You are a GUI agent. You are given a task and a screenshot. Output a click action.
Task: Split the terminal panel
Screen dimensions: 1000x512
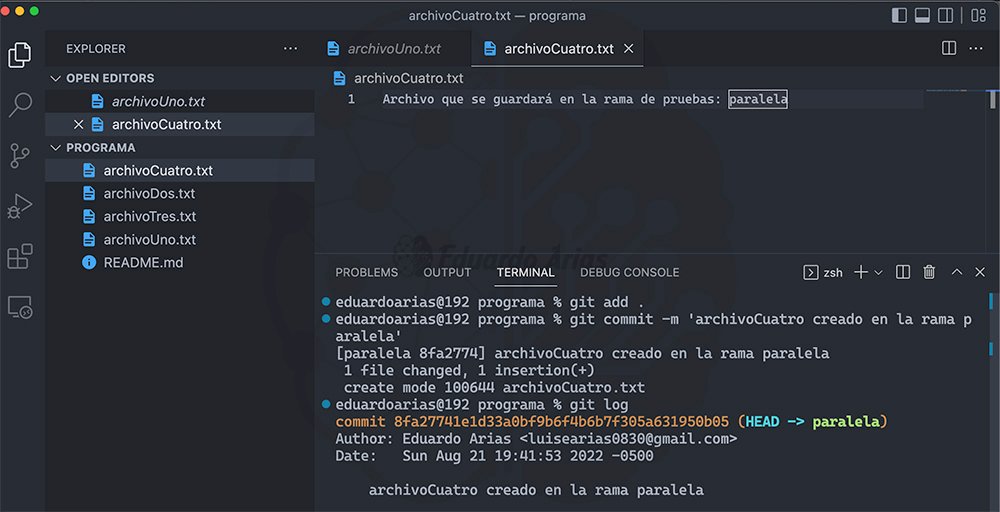903,272
